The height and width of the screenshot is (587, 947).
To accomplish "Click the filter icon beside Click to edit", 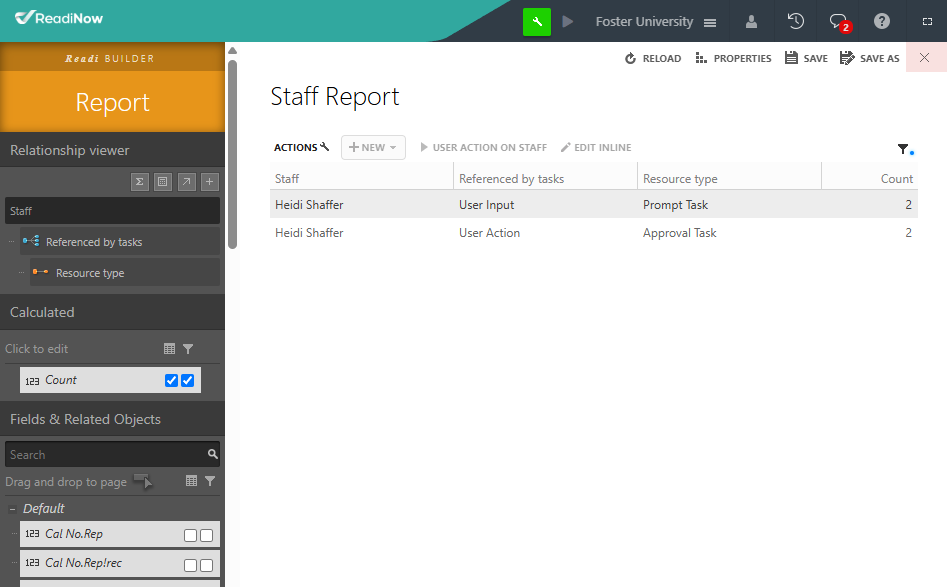I will point(188,349).
